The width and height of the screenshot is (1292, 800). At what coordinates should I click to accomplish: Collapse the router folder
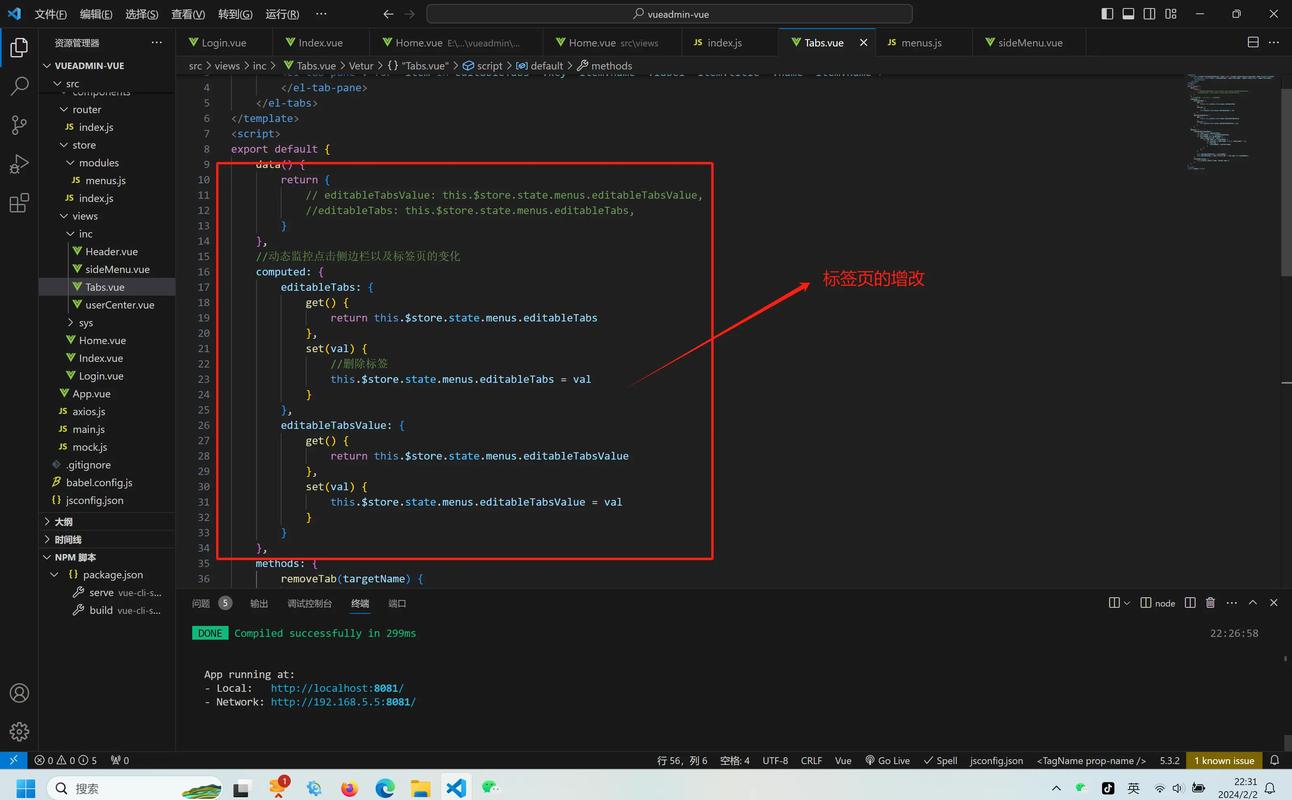(x=87, y=109)
